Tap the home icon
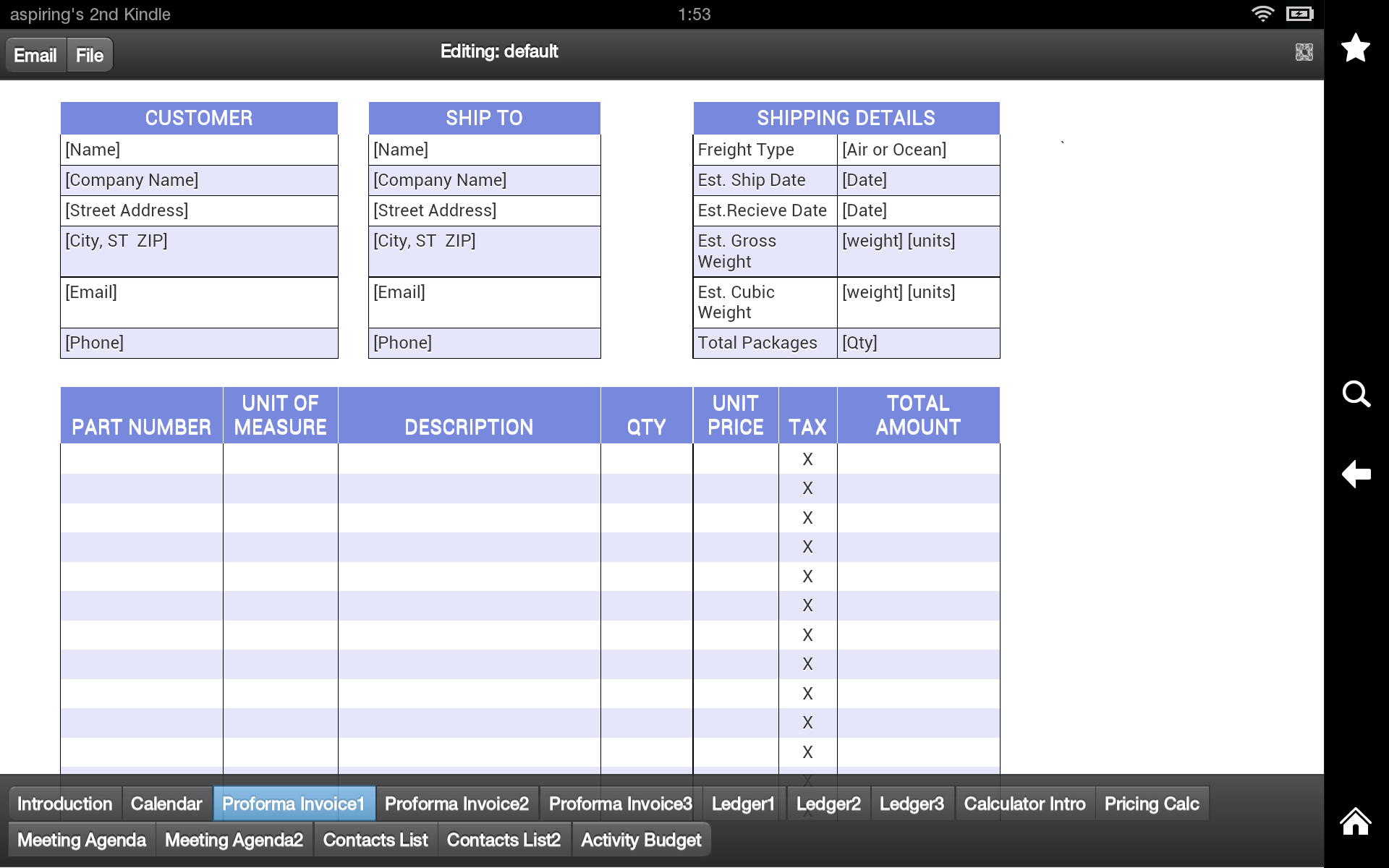Image resolution: width=1389 pixels, height=868 pixels. 1354,822
